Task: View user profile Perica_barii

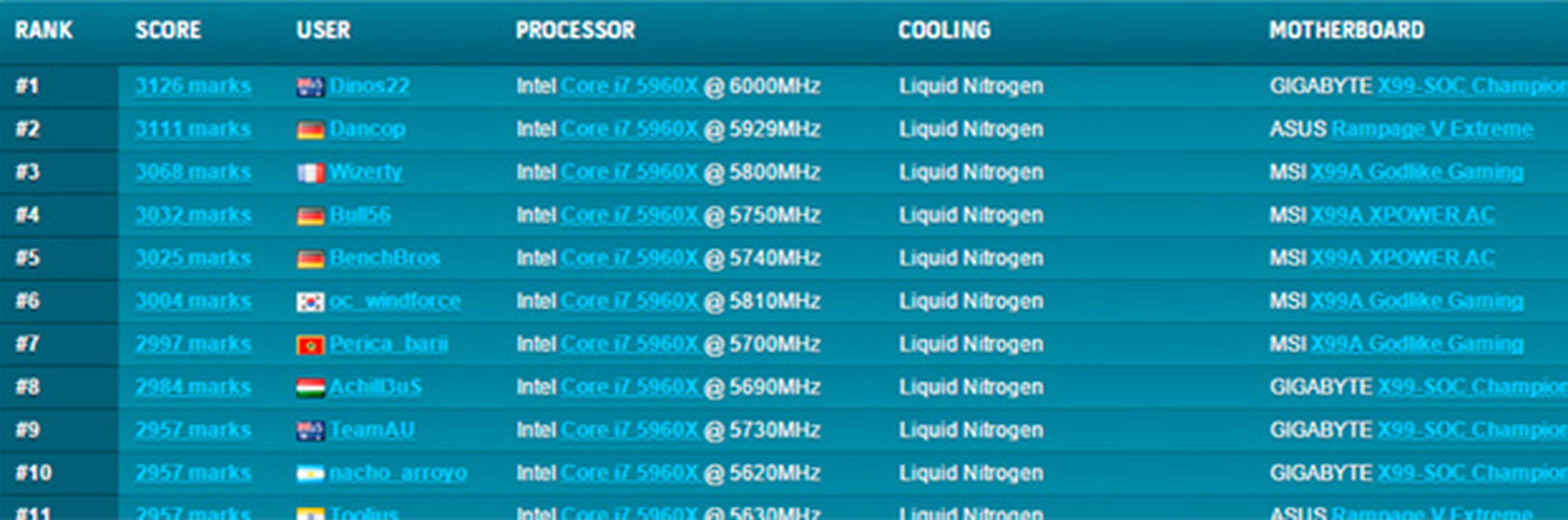Action: click(388, 344)
